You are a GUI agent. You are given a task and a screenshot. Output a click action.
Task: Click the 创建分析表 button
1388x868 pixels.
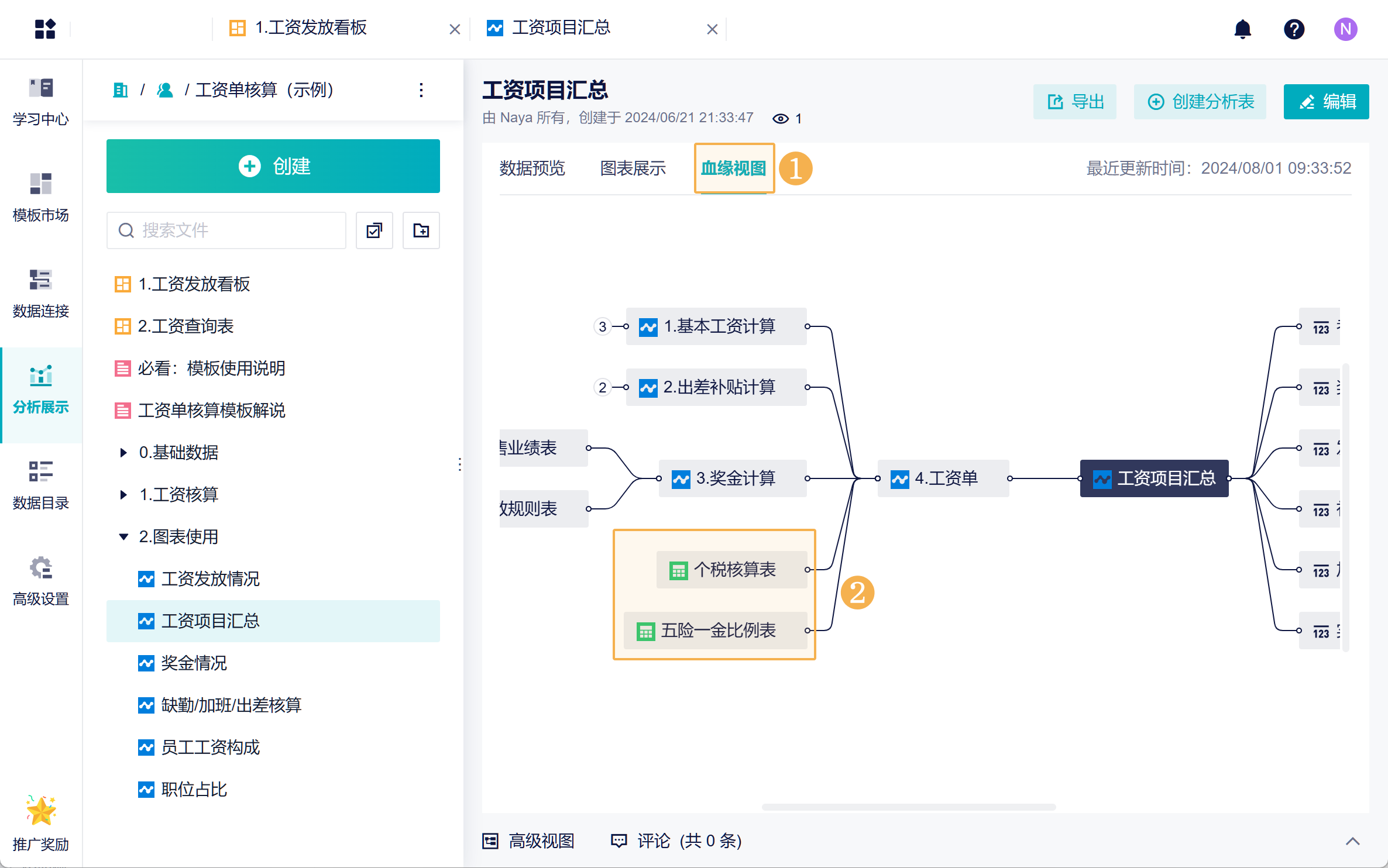point(1200,102)
